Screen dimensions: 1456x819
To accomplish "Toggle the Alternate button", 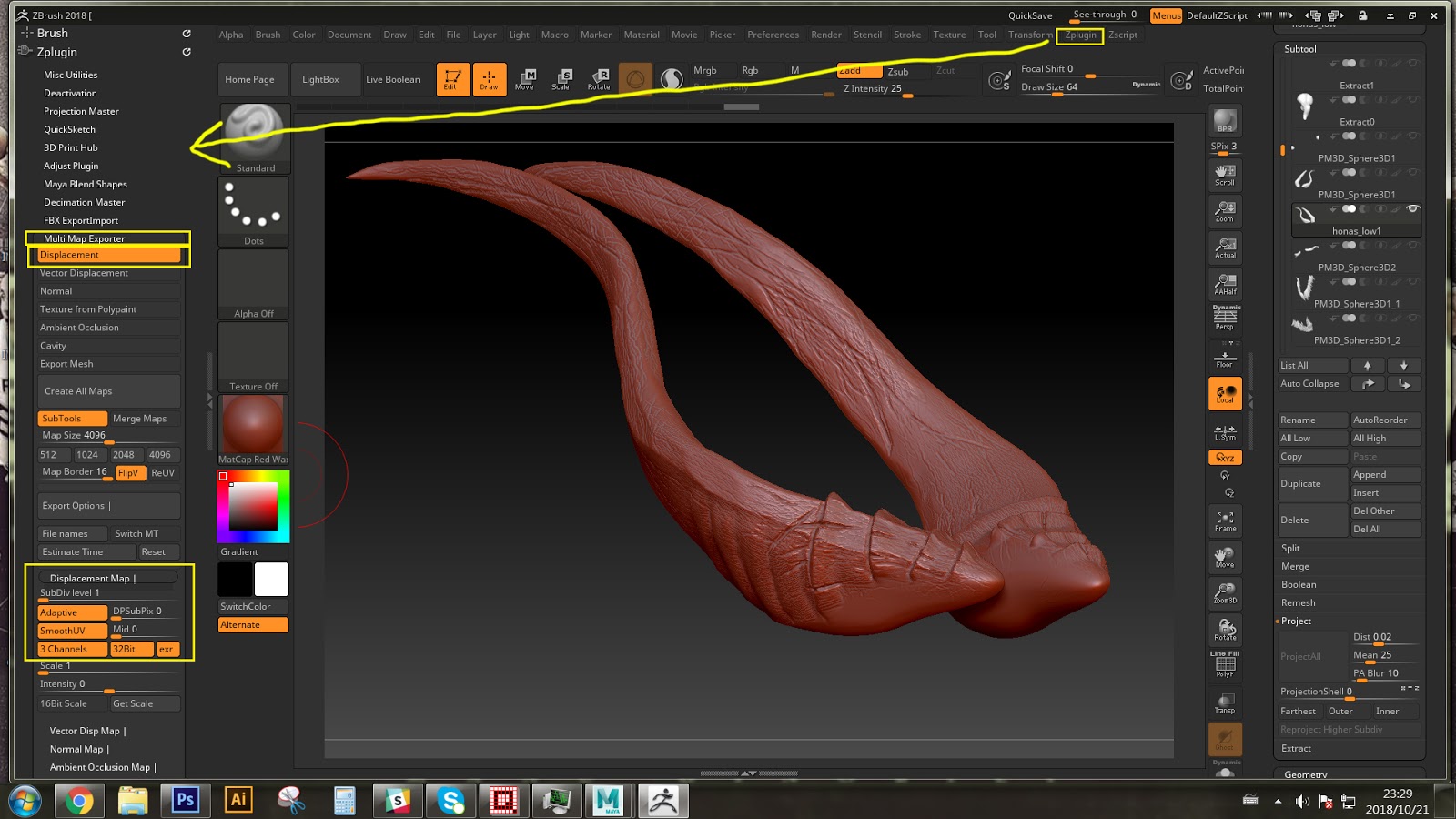I will tap(254, 625).
